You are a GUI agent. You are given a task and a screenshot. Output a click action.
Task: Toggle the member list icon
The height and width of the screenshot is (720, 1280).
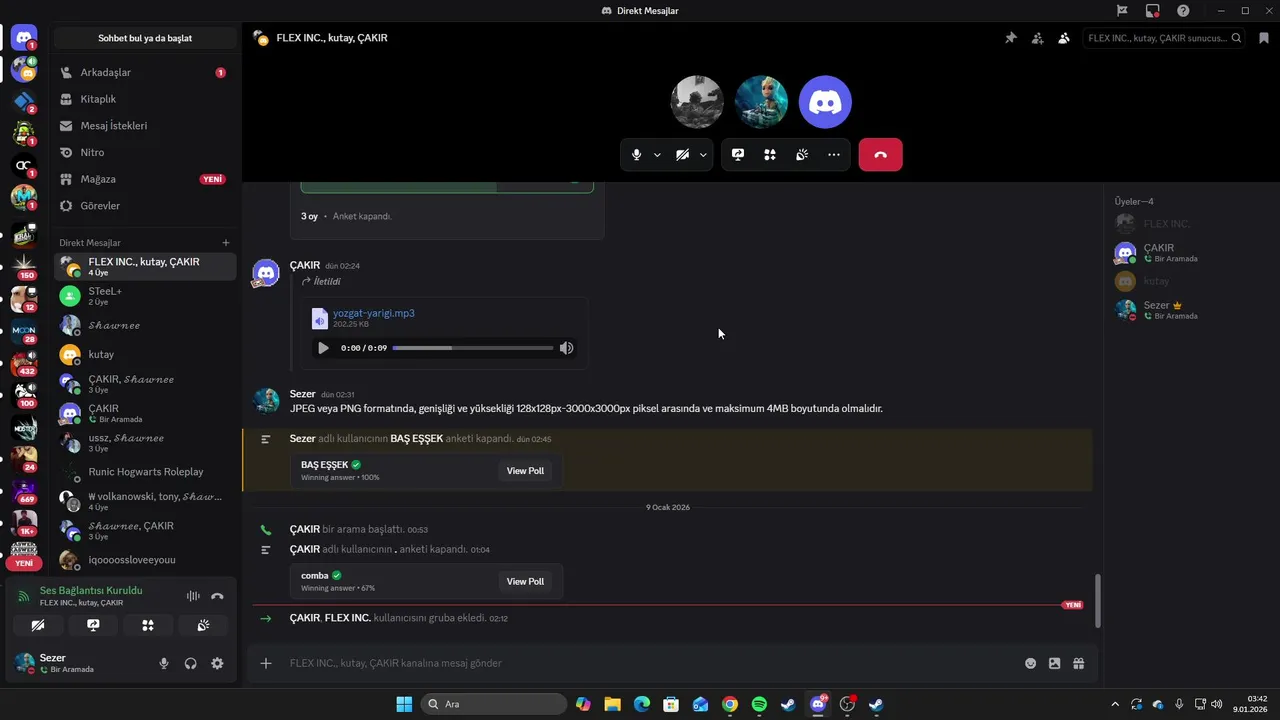pos(1063,38)
